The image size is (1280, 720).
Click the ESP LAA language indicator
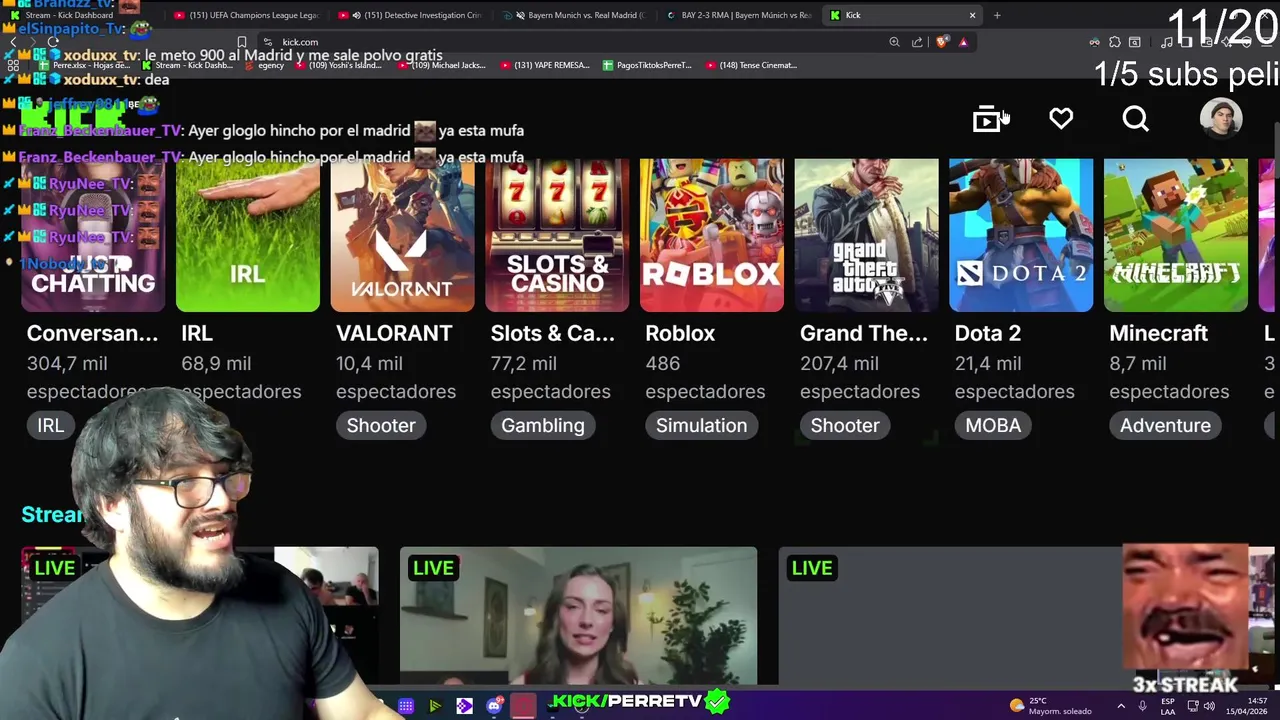(1168, 706)
